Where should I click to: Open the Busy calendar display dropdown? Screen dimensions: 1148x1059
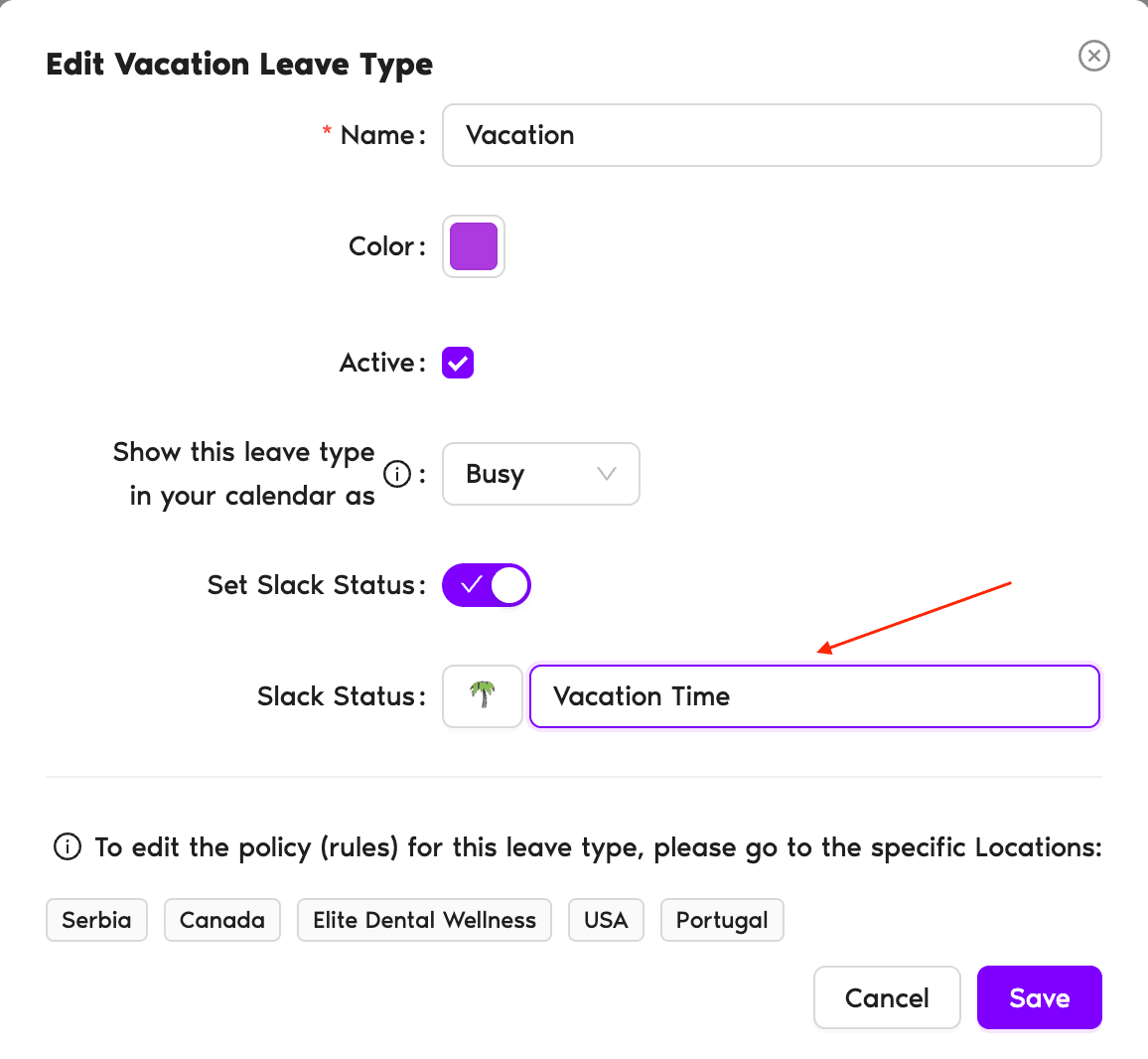pyautogui.click(x=540, y=474)
